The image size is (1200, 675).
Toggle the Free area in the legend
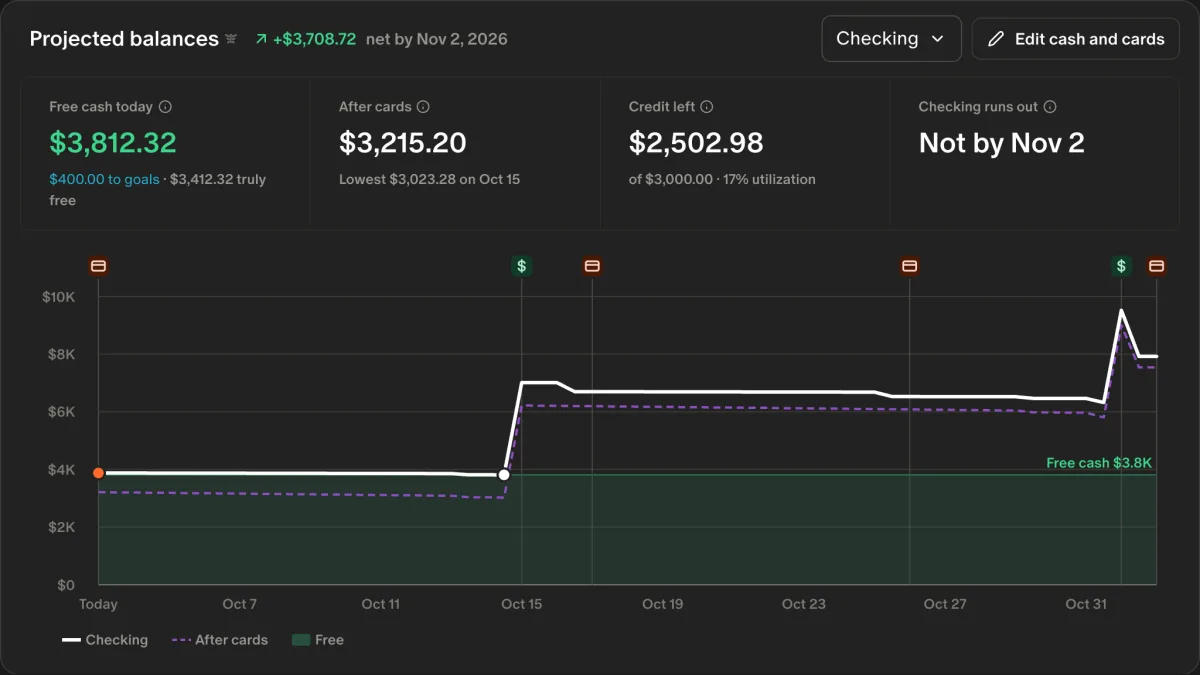[x=317, y=640]
